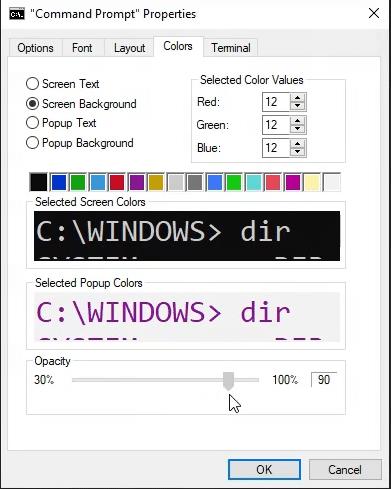
Task: Pick the dark purple color swatch
Action: (137, 182)
